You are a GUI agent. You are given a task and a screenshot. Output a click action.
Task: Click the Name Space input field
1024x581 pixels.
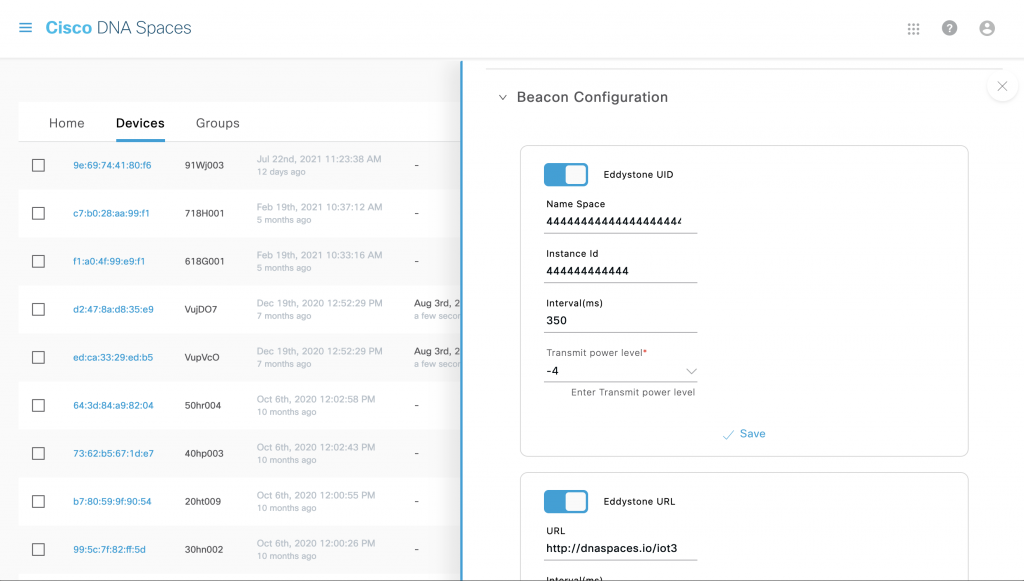pos(620,221)
